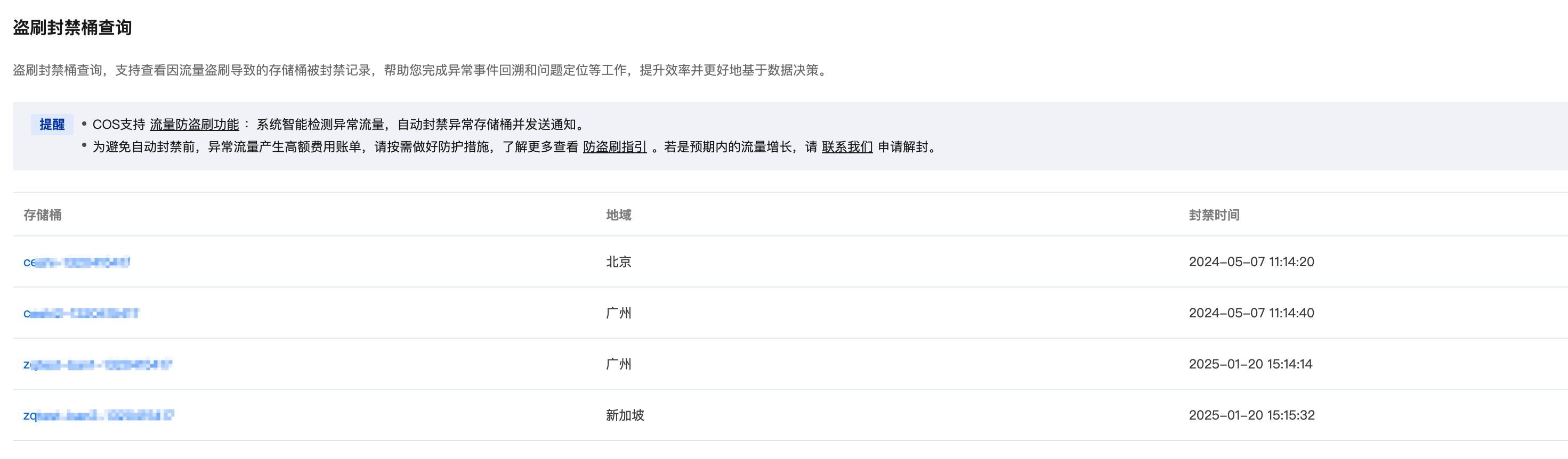Screen dimensions: 1568x459
Task: Open the bucket link in the 新加坡 row
Action: point(98,415)
